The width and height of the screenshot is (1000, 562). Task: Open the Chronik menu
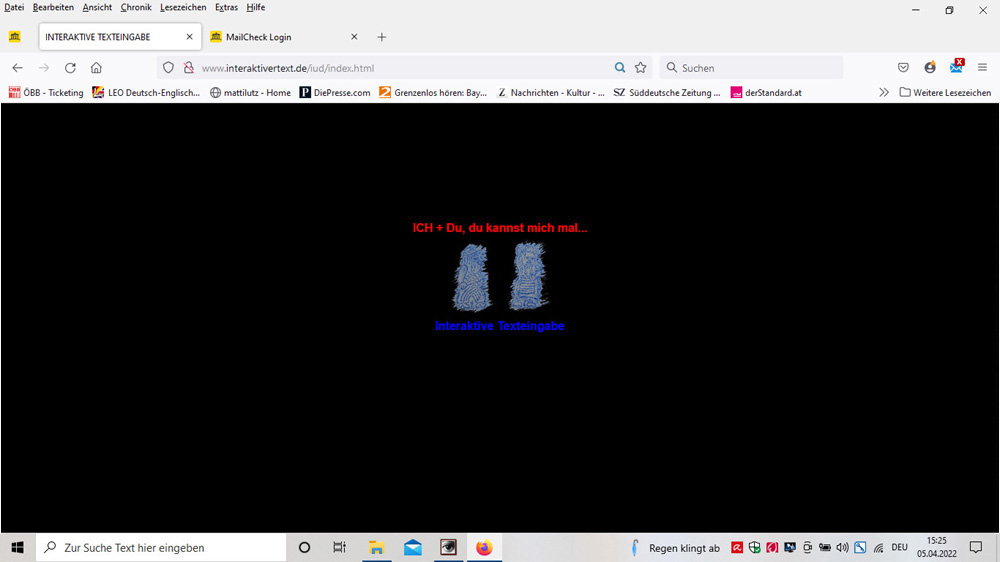(136, 7)
